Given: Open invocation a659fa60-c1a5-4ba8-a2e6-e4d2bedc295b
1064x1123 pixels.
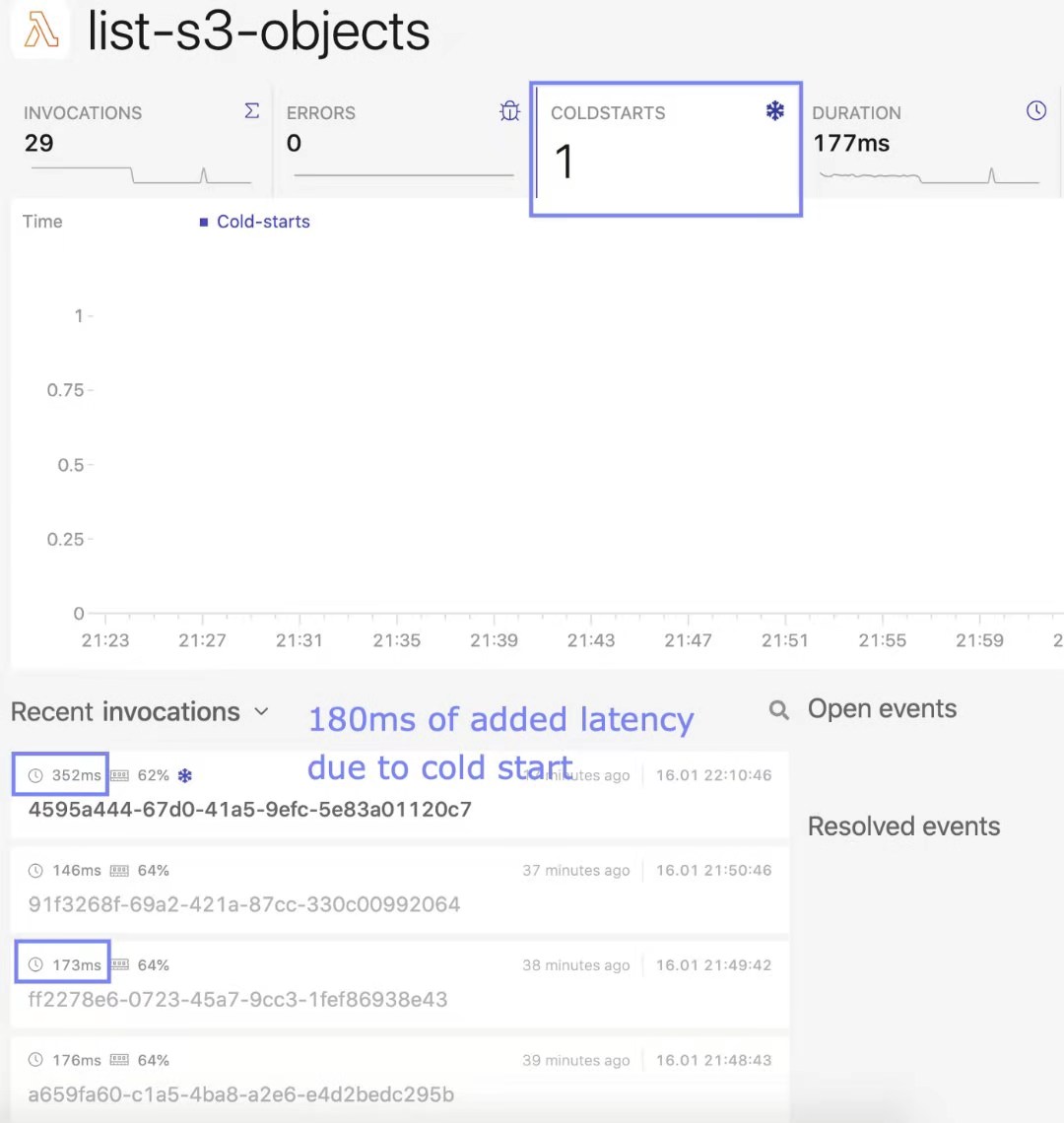Looking at the screenshot, I should click(x=241, y=1094).
